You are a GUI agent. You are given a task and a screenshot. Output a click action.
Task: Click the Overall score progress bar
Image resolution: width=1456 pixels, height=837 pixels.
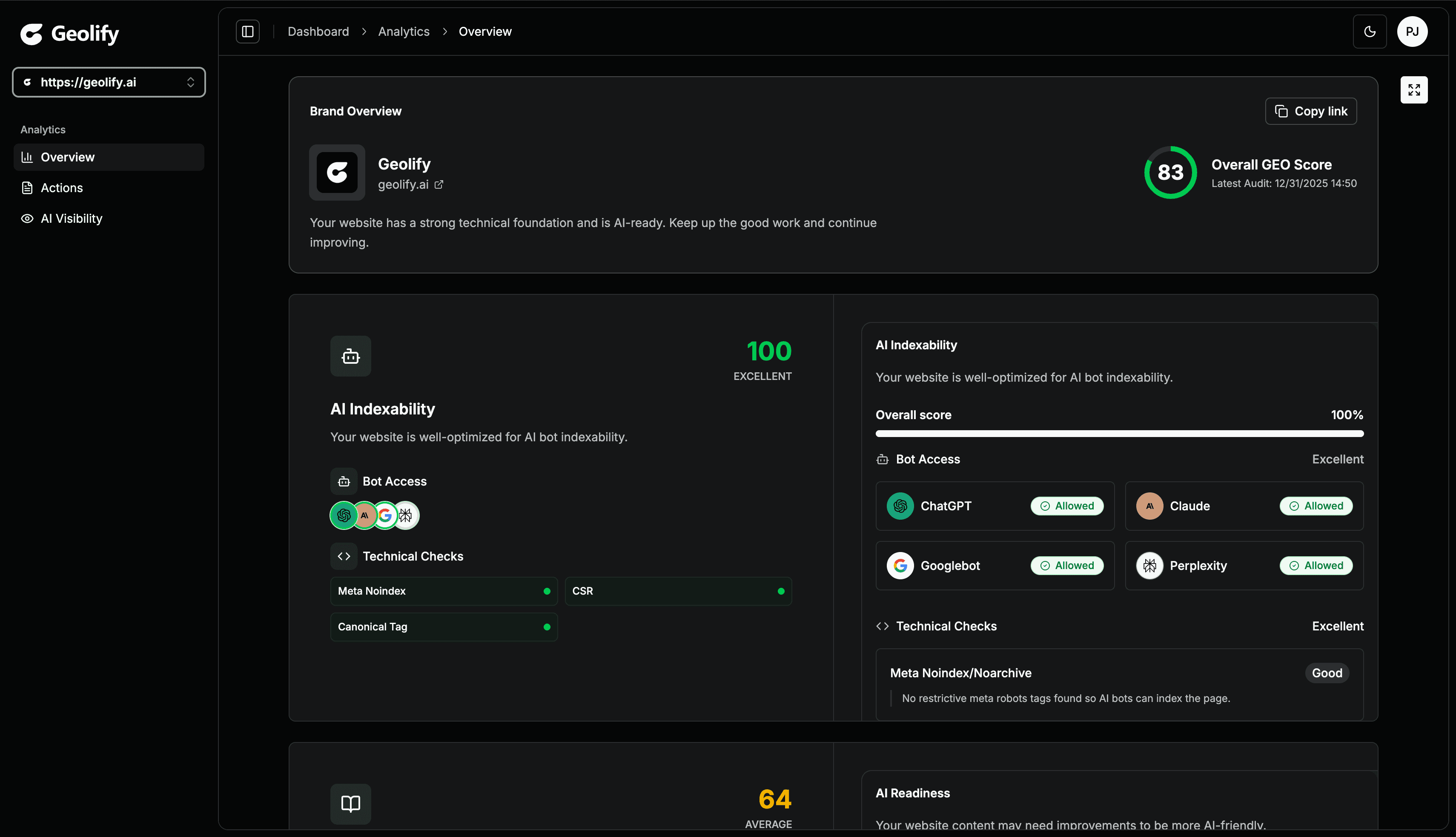1119,434
